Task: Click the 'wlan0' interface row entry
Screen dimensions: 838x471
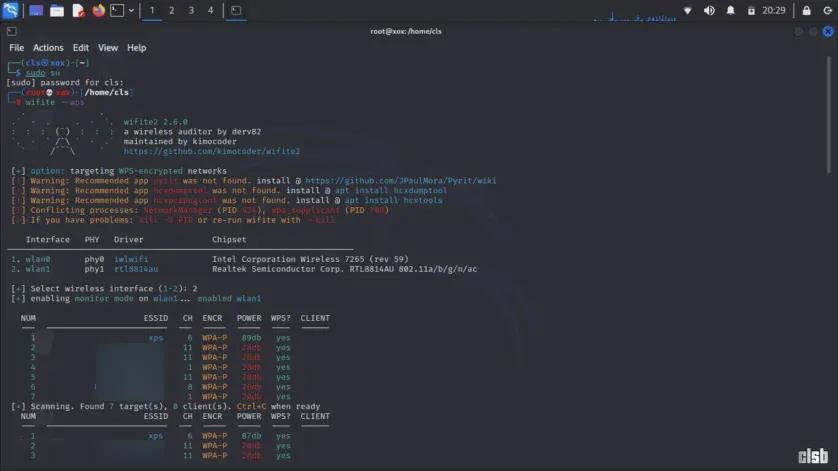Action: tap(37, 259)
